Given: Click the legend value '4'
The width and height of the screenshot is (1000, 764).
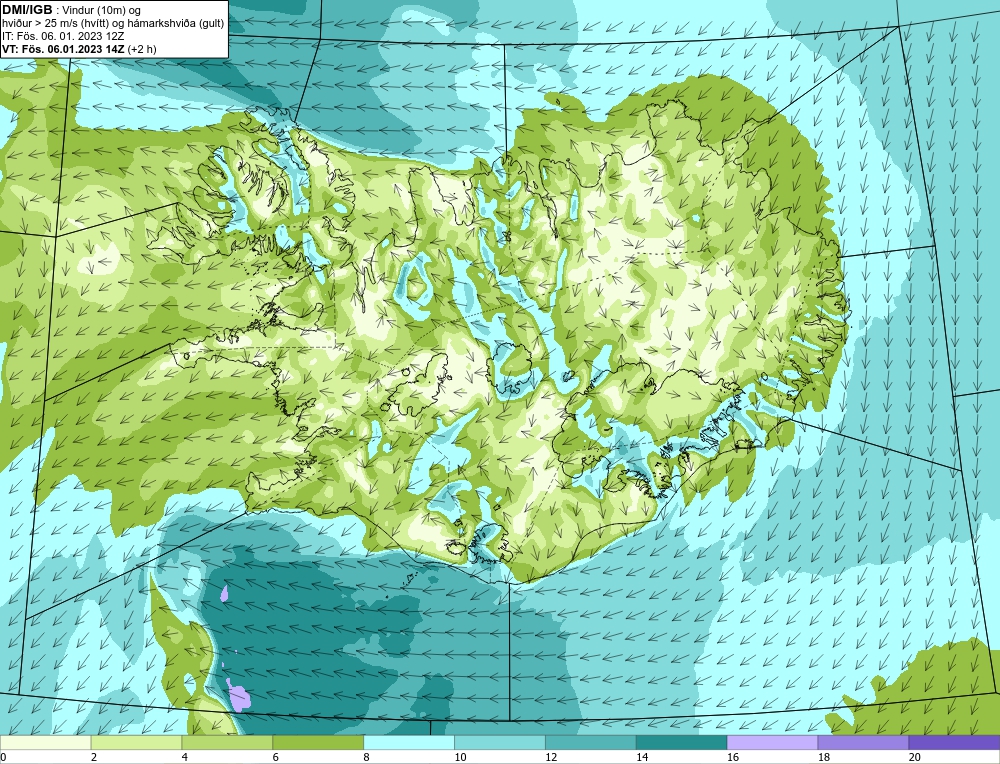Looking at the screenshot, I should [x=185, y=757].
